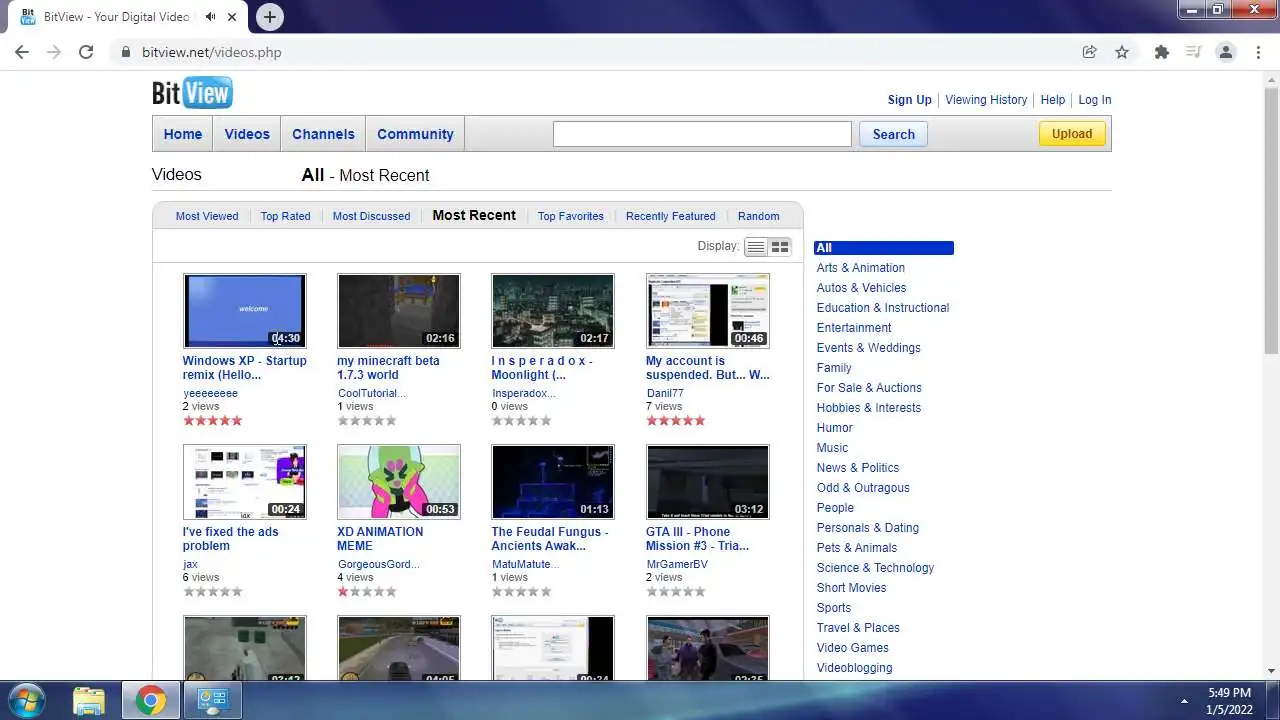
Task: Open the extensions puzzle icon
Action: pos(1161,52)
